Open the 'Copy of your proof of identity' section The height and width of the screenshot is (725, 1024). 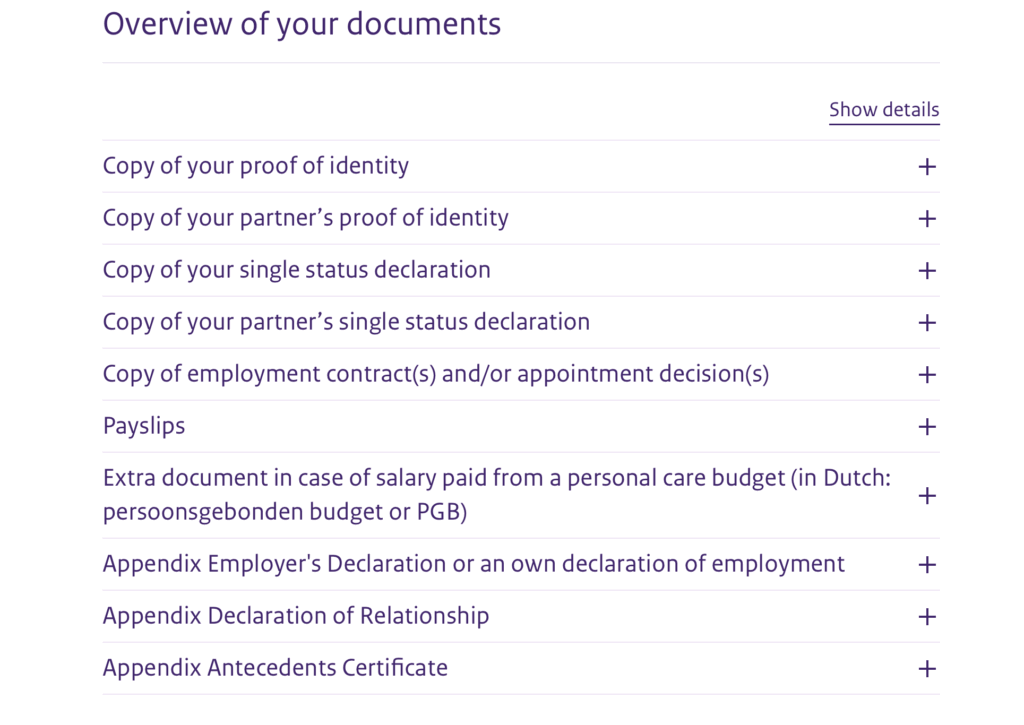pyautogui.click(x=256, y=166)
